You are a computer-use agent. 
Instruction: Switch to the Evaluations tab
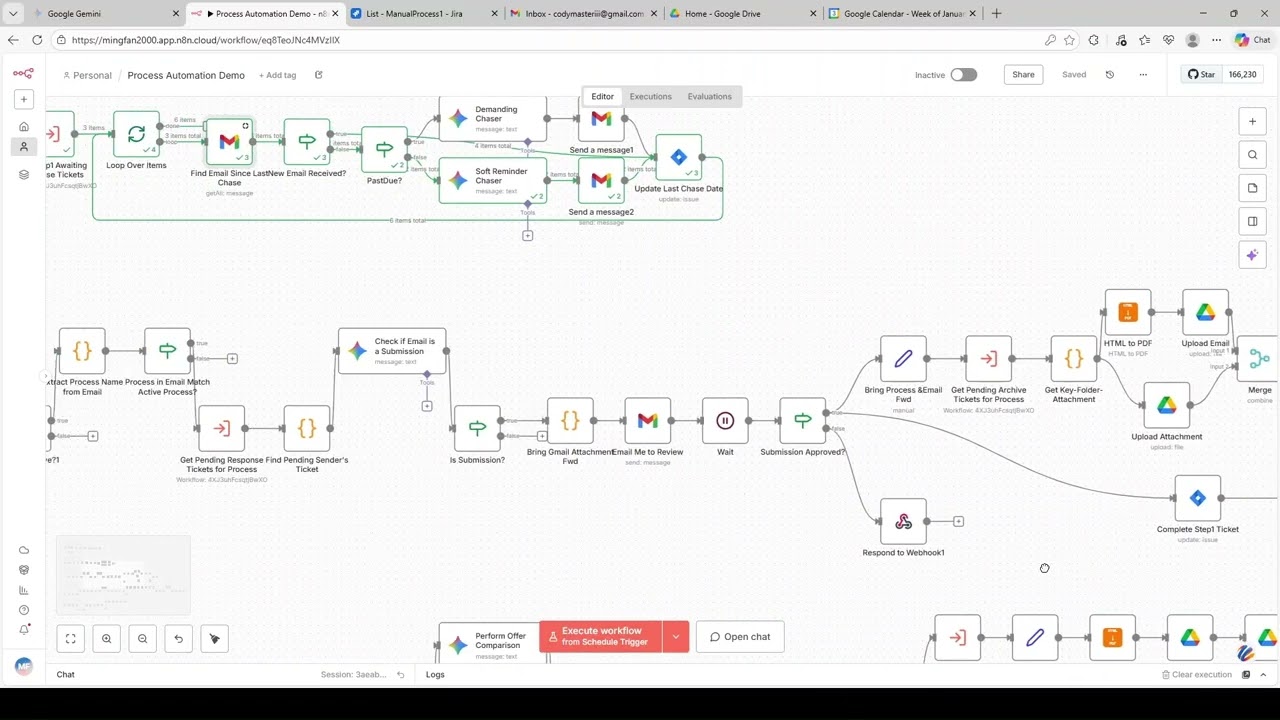tap(709, 96)
